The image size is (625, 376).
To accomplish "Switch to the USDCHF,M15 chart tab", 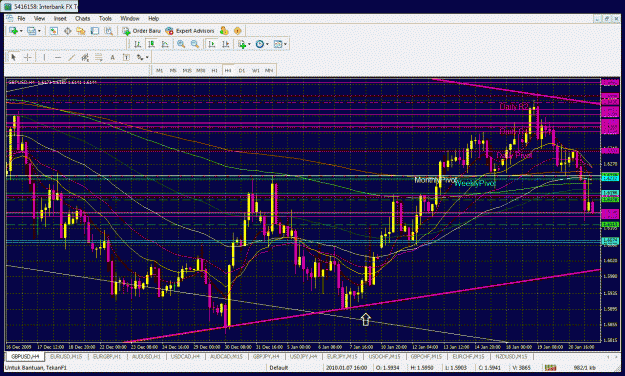I will pos(385,356).
